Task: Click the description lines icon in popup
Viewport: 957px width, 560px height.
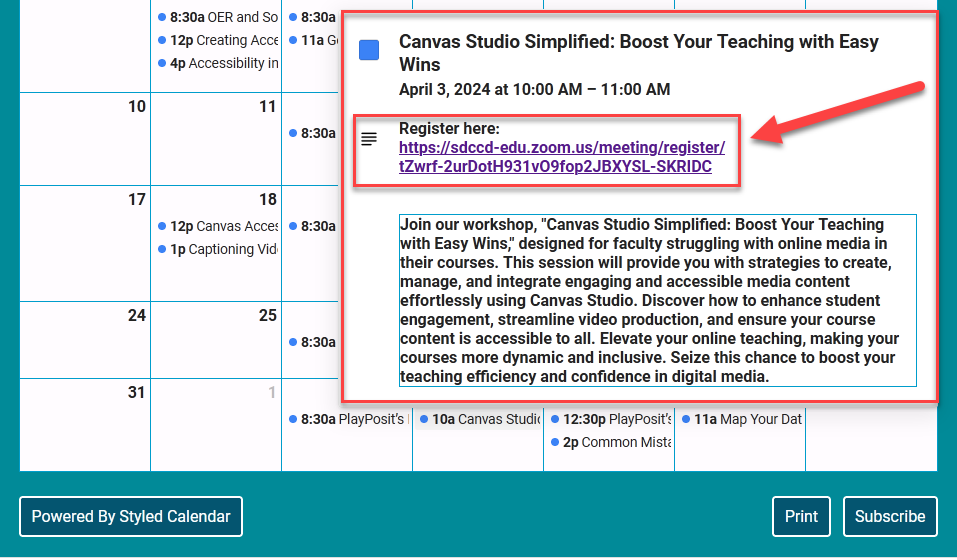Action: point(369,139)
